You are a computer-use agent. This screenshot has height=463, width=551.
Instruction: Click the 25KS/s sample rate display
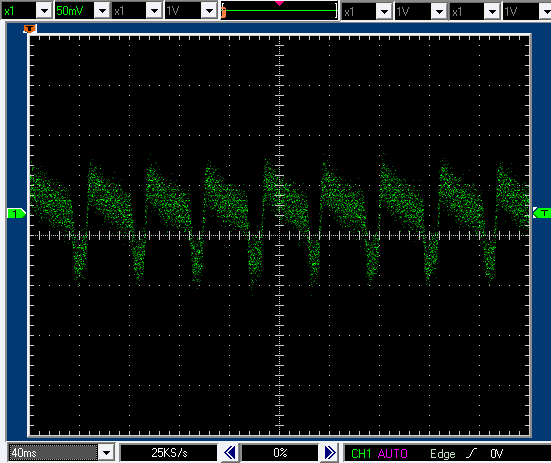pyautogui.click(x=169, y=452)
